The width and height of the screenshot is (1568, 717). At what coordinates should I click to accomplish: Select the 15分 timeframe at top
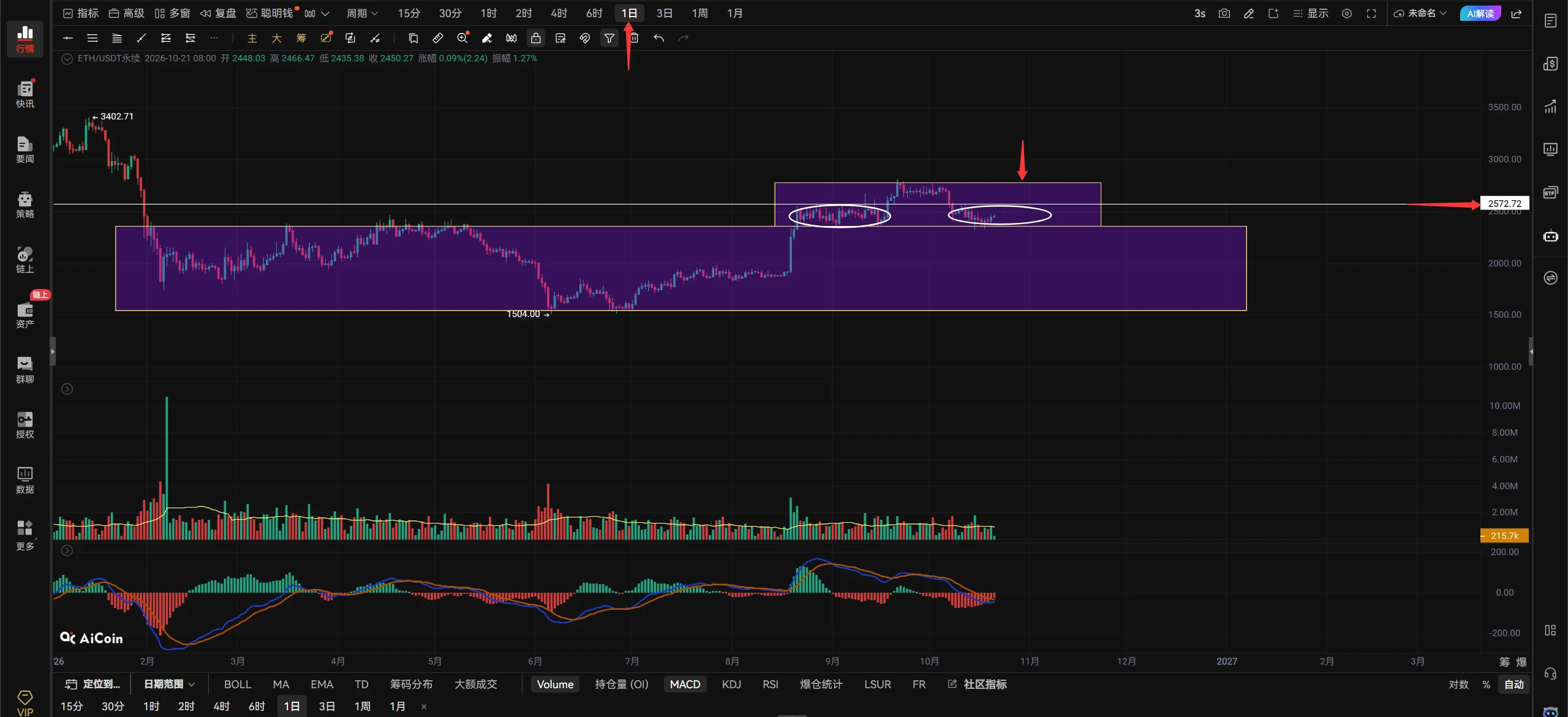[x=409, y=13]
